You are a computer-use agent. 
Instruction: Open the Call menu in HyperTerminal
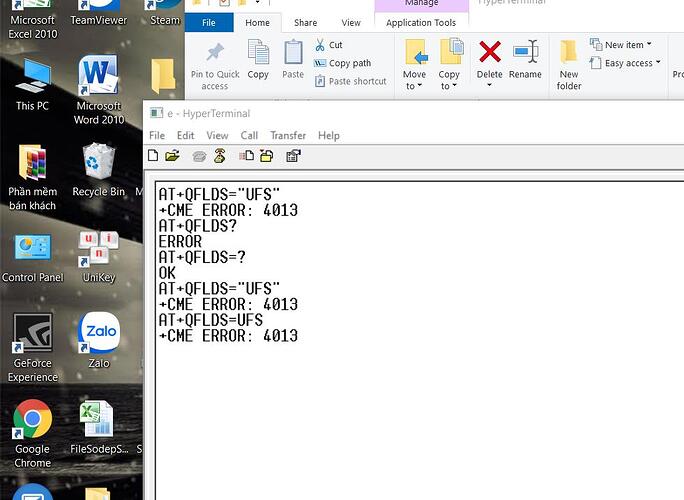tap(249, 135)
